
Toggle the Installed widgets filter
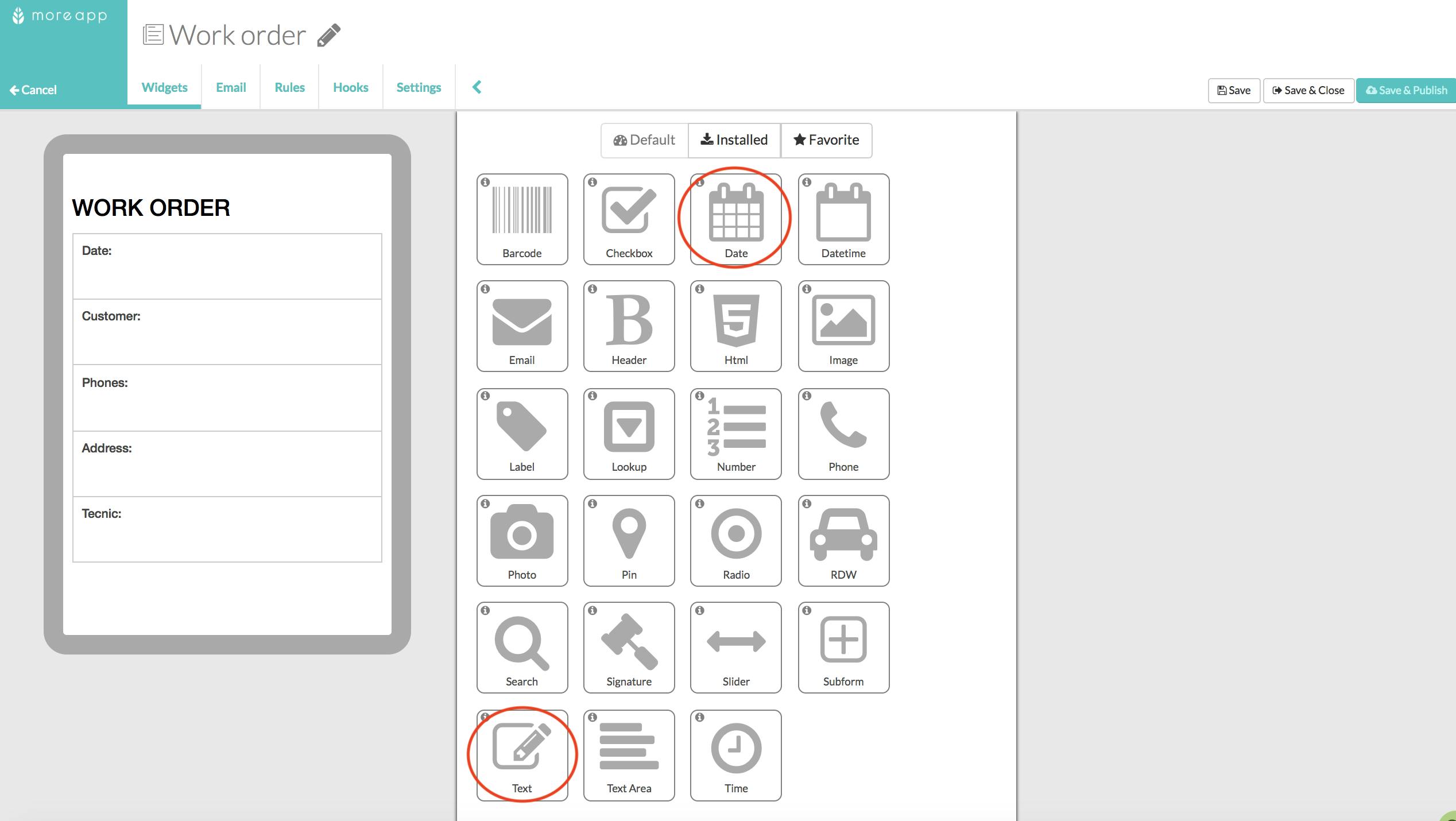pyautogui.click(x=734, y=140)
